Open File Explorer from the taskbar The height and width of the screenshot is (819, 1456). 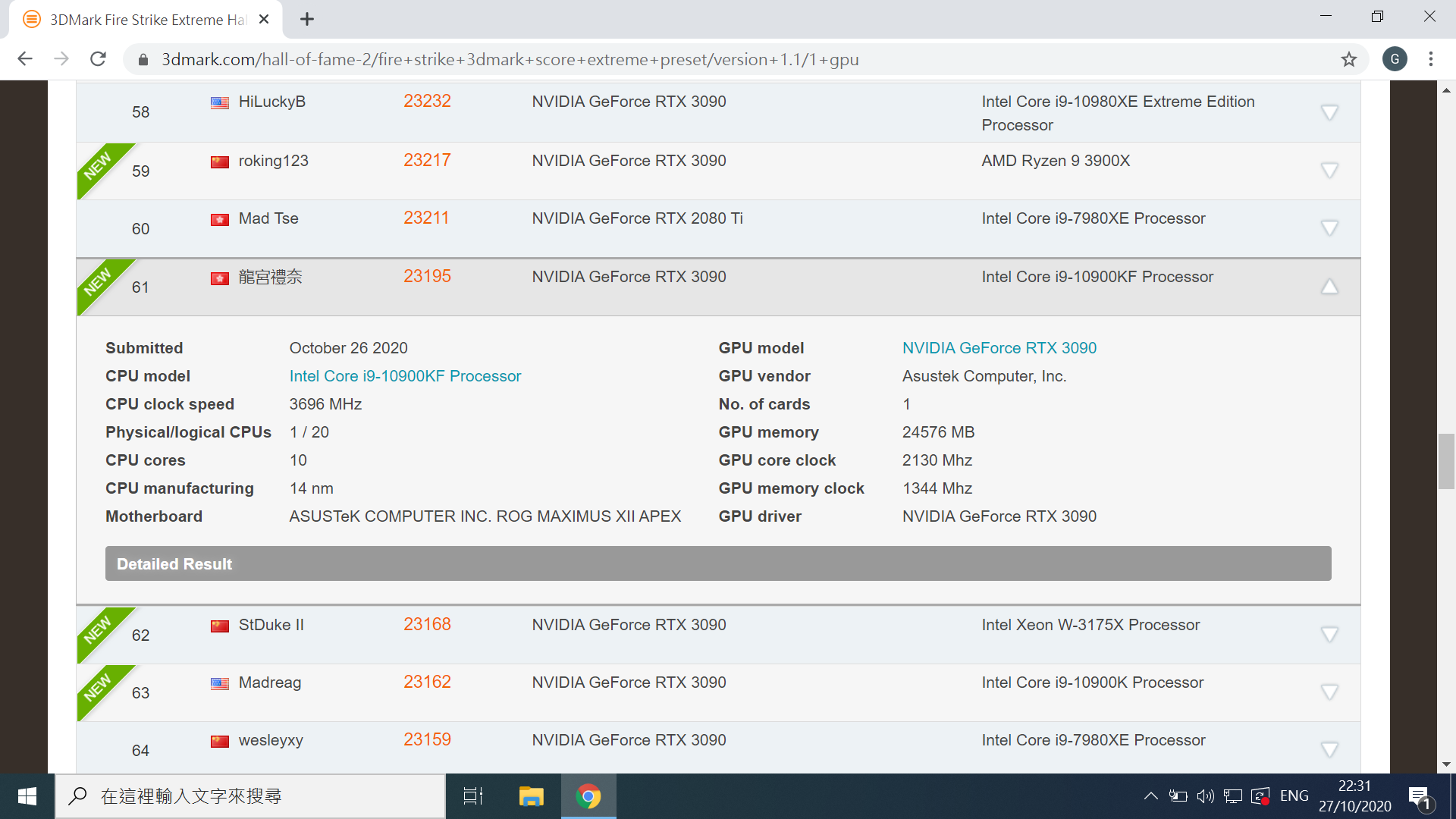531,796
